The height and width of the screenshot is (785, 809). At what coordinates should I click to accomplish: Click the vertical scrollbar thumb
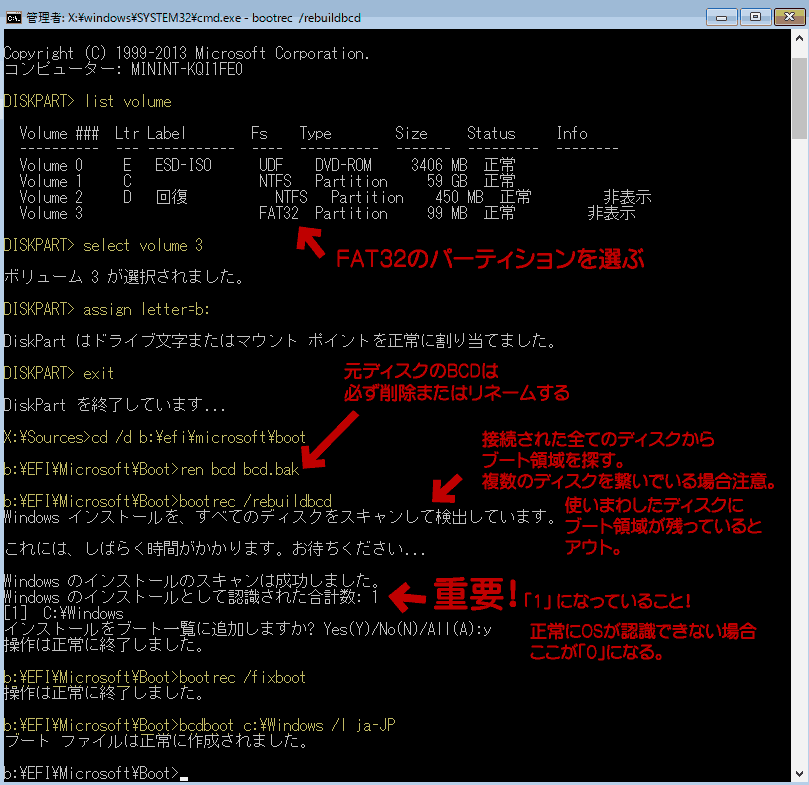coord(799,98)
